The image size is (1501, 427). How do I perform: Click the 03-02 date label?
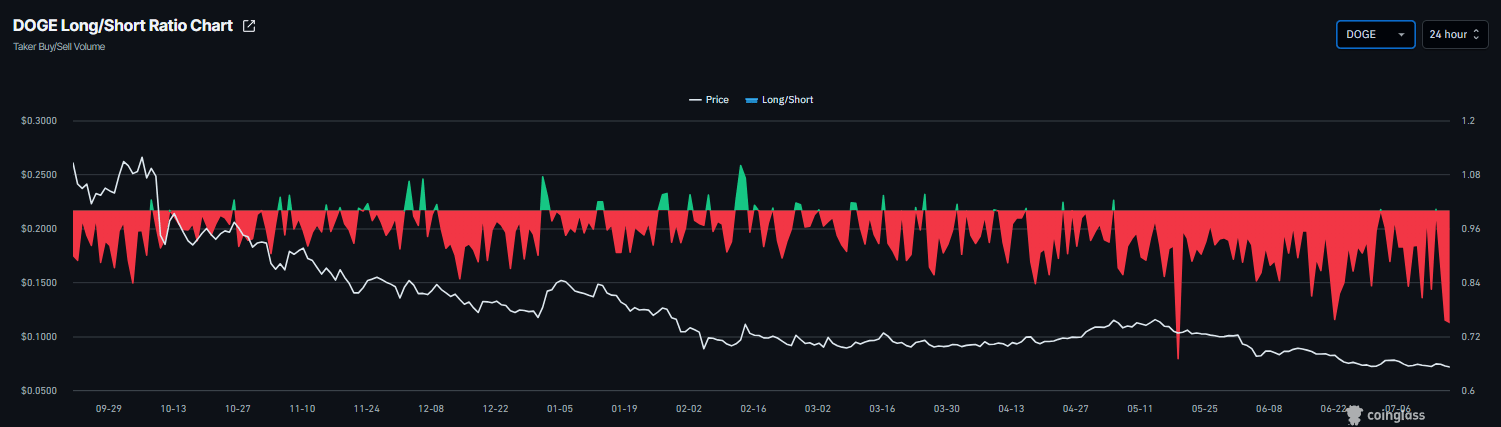point(818,409)
